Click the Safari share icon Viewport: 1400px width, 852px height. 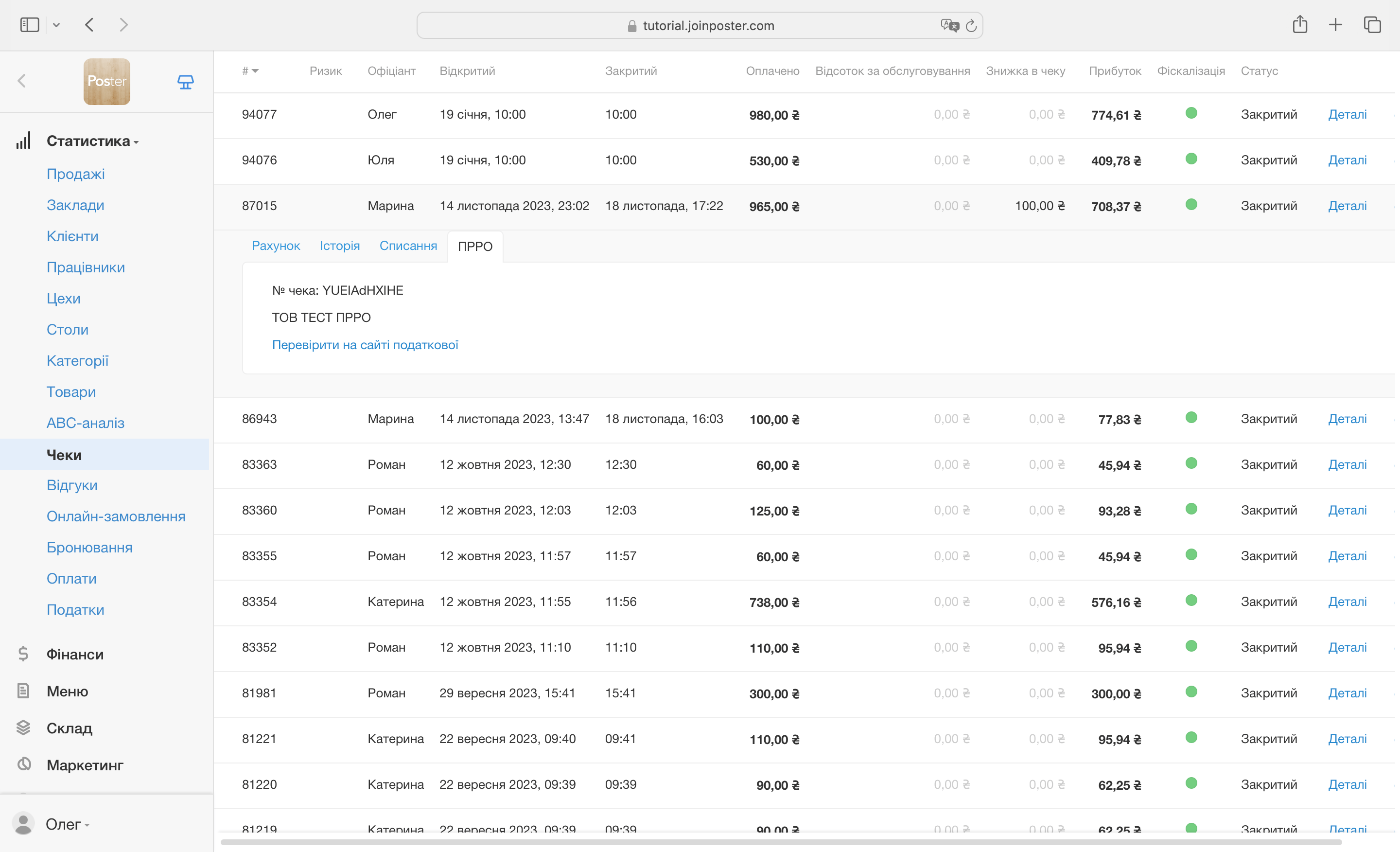point(1299,25)
